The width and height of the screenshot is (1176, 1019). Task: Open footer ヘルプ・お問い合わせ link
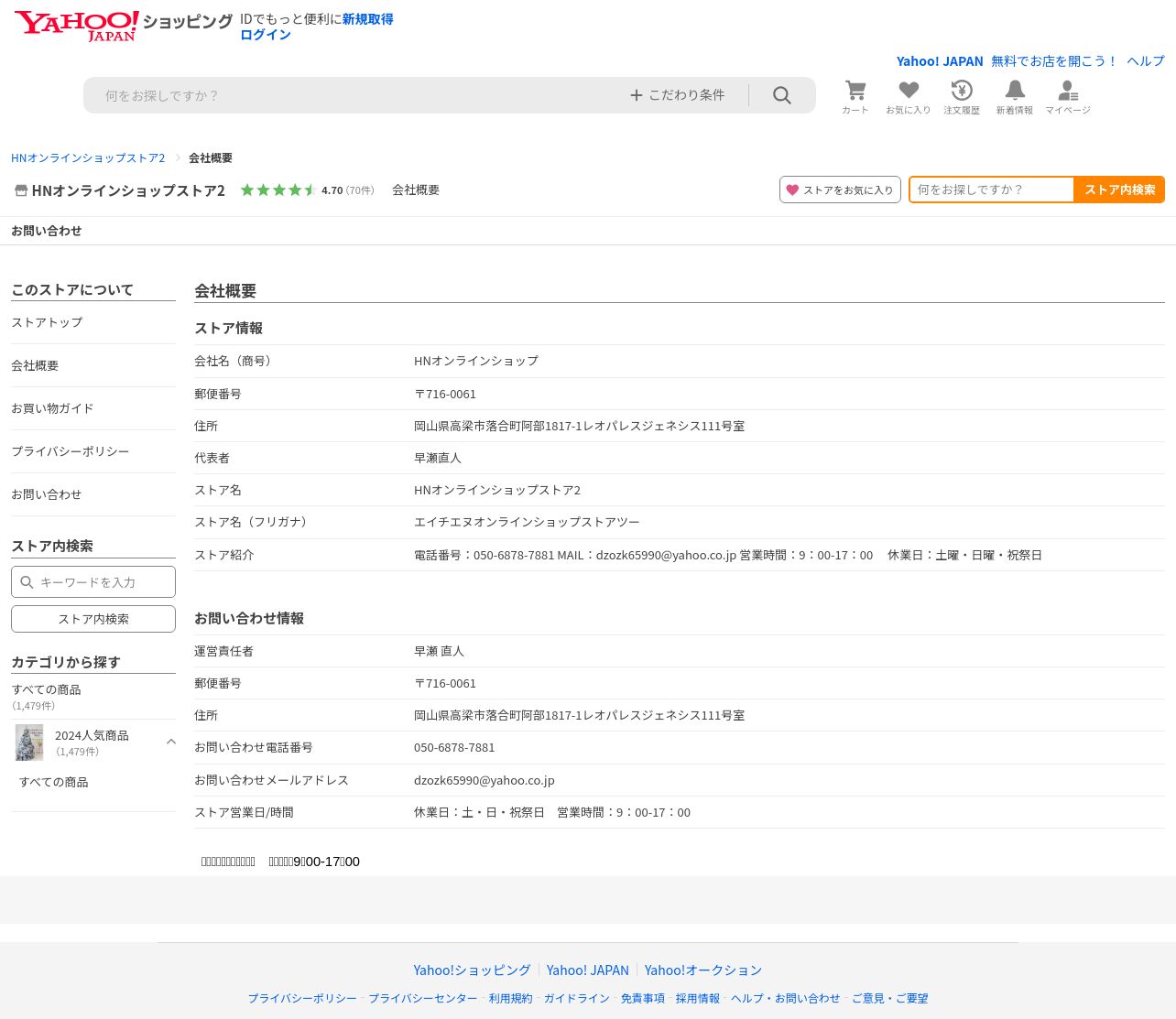point(786,998)
